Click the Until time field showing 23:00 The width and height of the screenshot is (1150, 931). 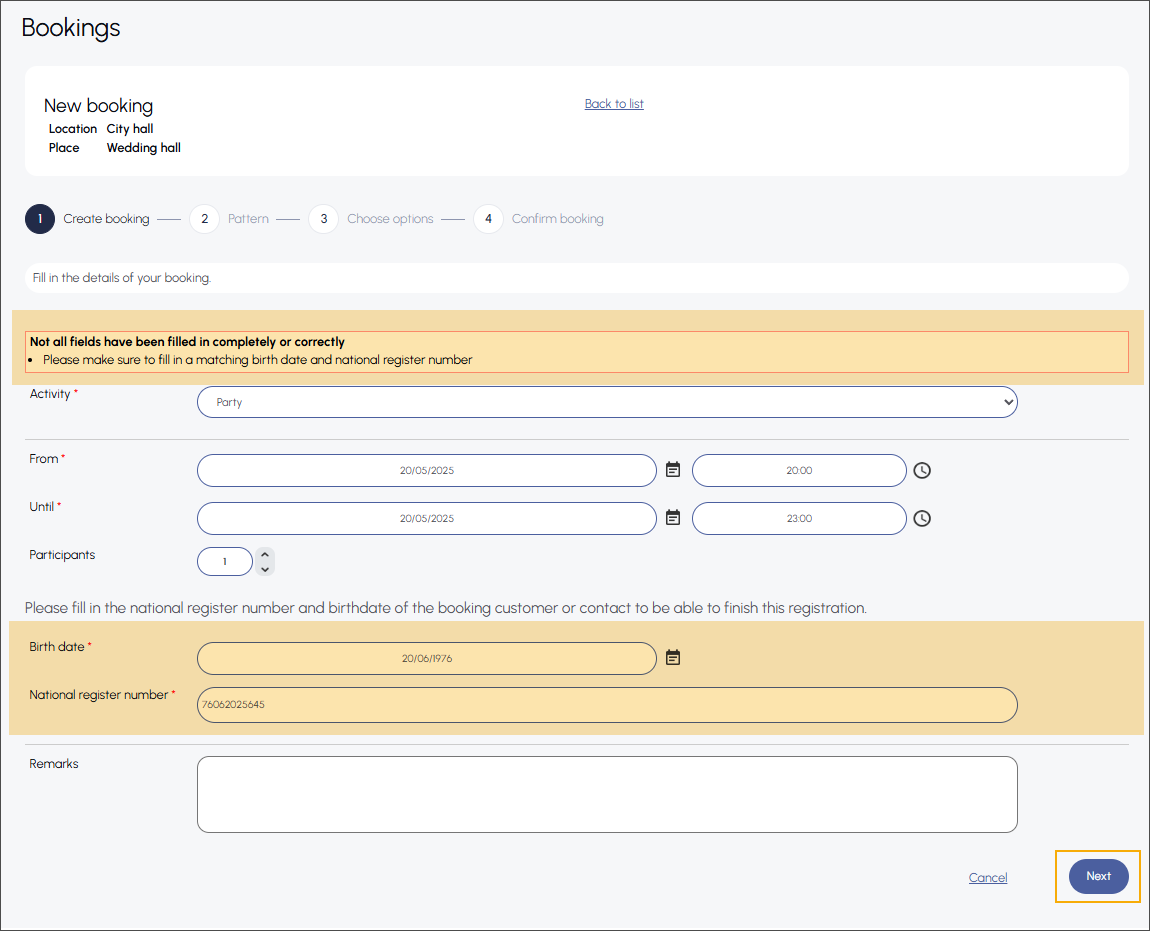pyautogui.click(x=799, y=518)
